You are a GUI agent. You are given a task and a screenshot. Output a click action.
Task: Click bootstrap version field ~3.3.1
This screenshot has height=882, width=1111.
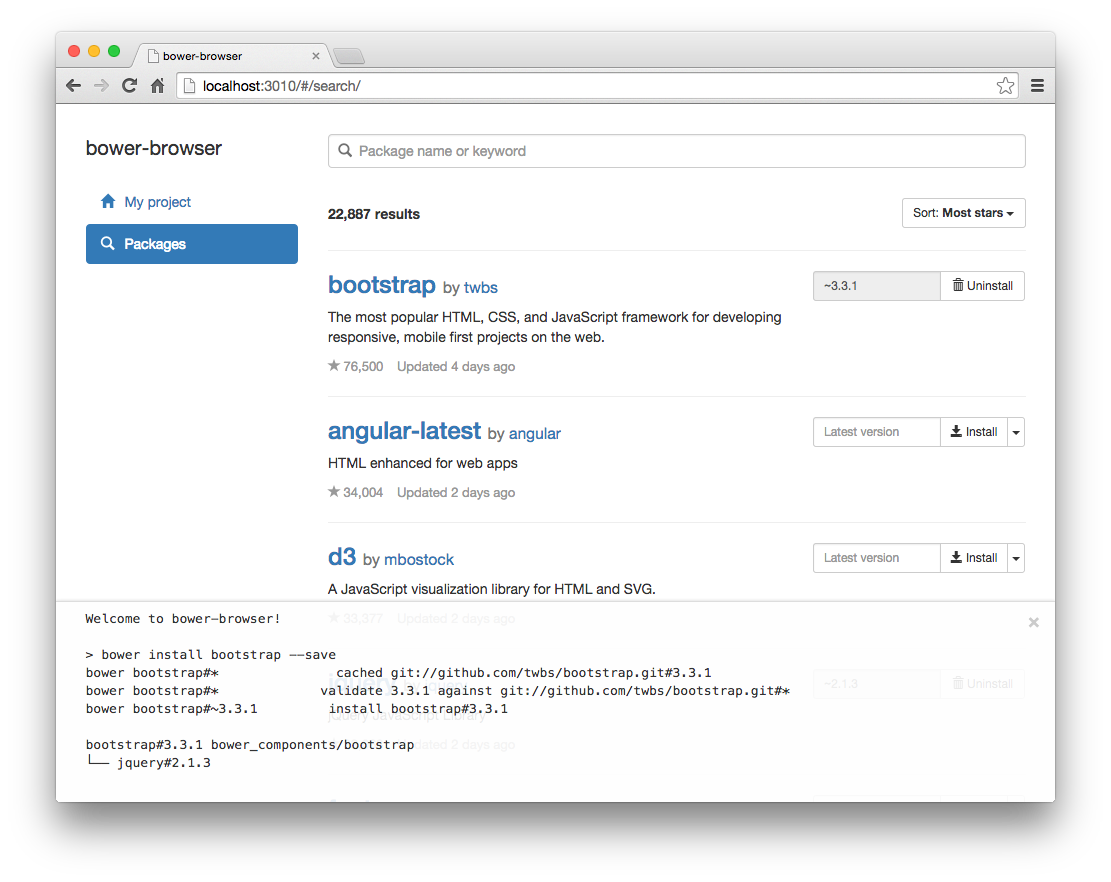pos(876,285)
